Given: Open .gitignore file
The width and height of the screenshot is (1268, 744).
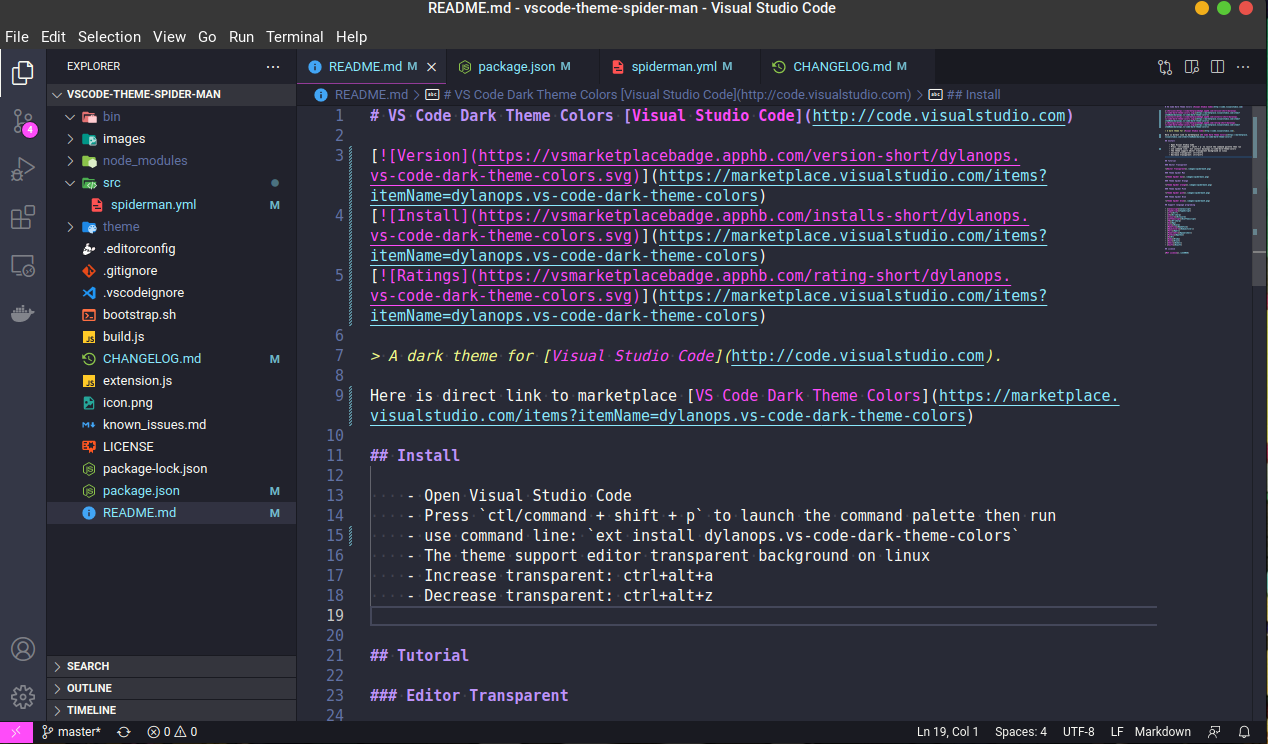Looking at the screenshot, I should tap(171, 270).
